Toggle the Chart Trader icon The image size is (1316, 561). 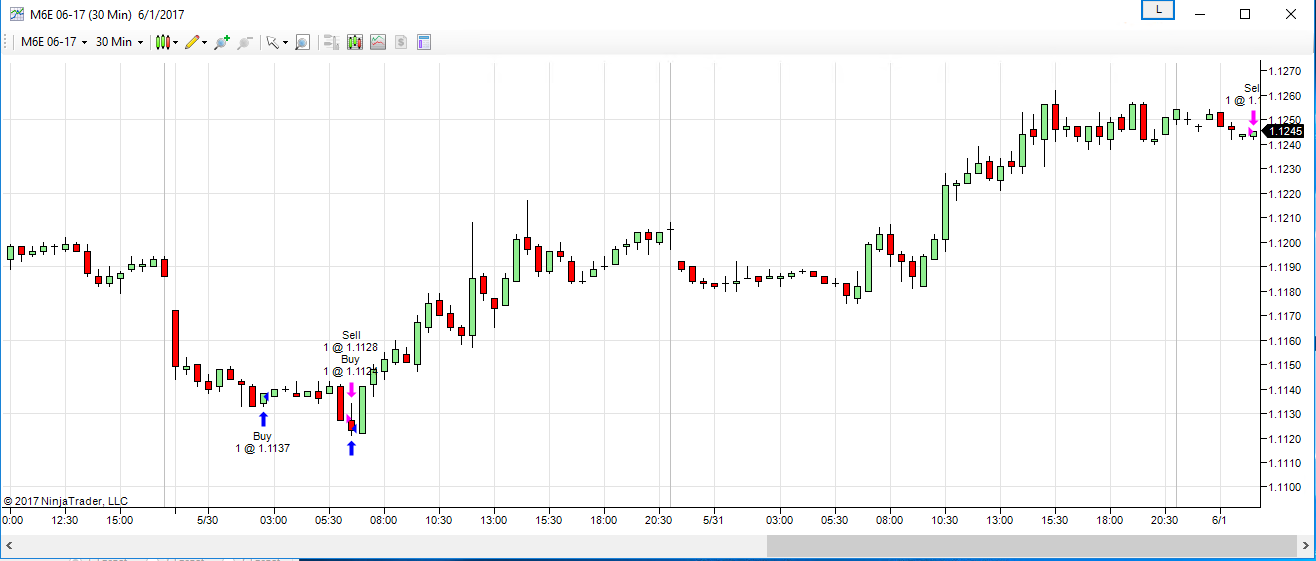(332, 42)
